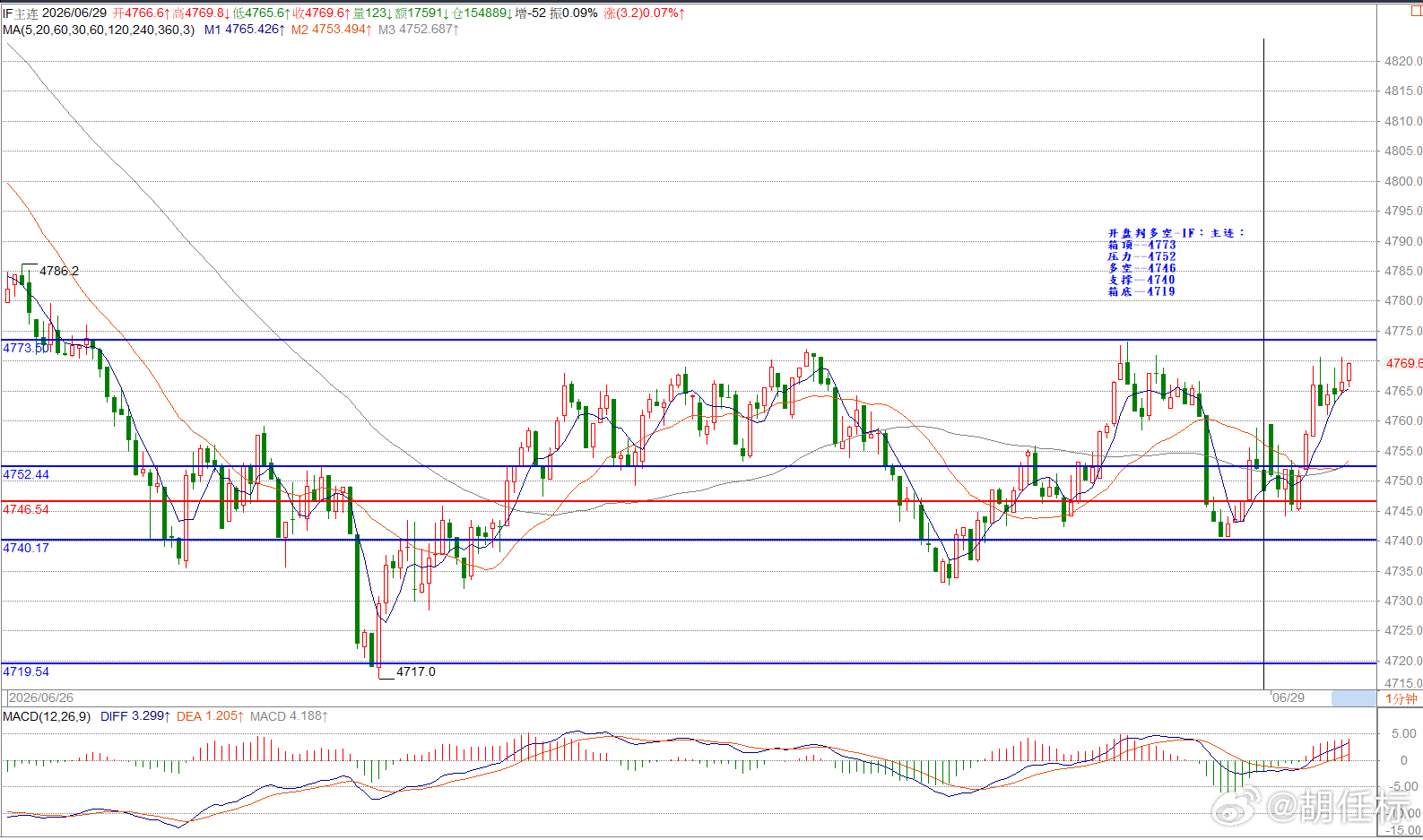Viewport: 1423px width, 840px height.
Task: Click the IF主连 contract name
Action: click(x=21, y=13)
